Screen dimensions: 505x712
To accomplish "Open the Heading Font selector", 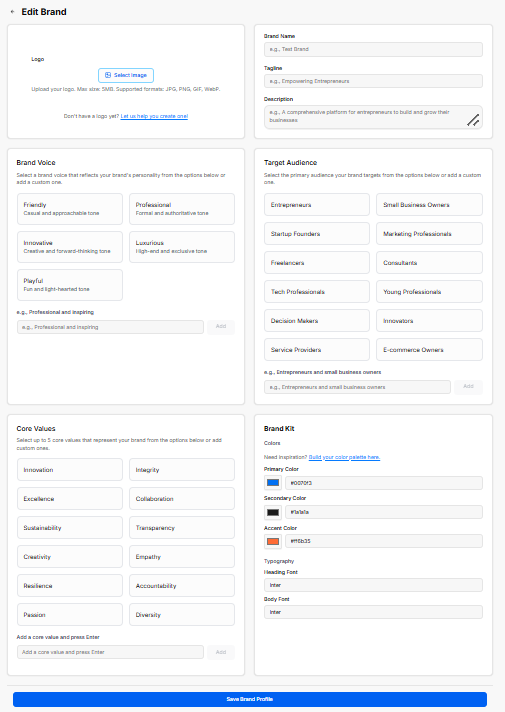I will pos(373,585).
